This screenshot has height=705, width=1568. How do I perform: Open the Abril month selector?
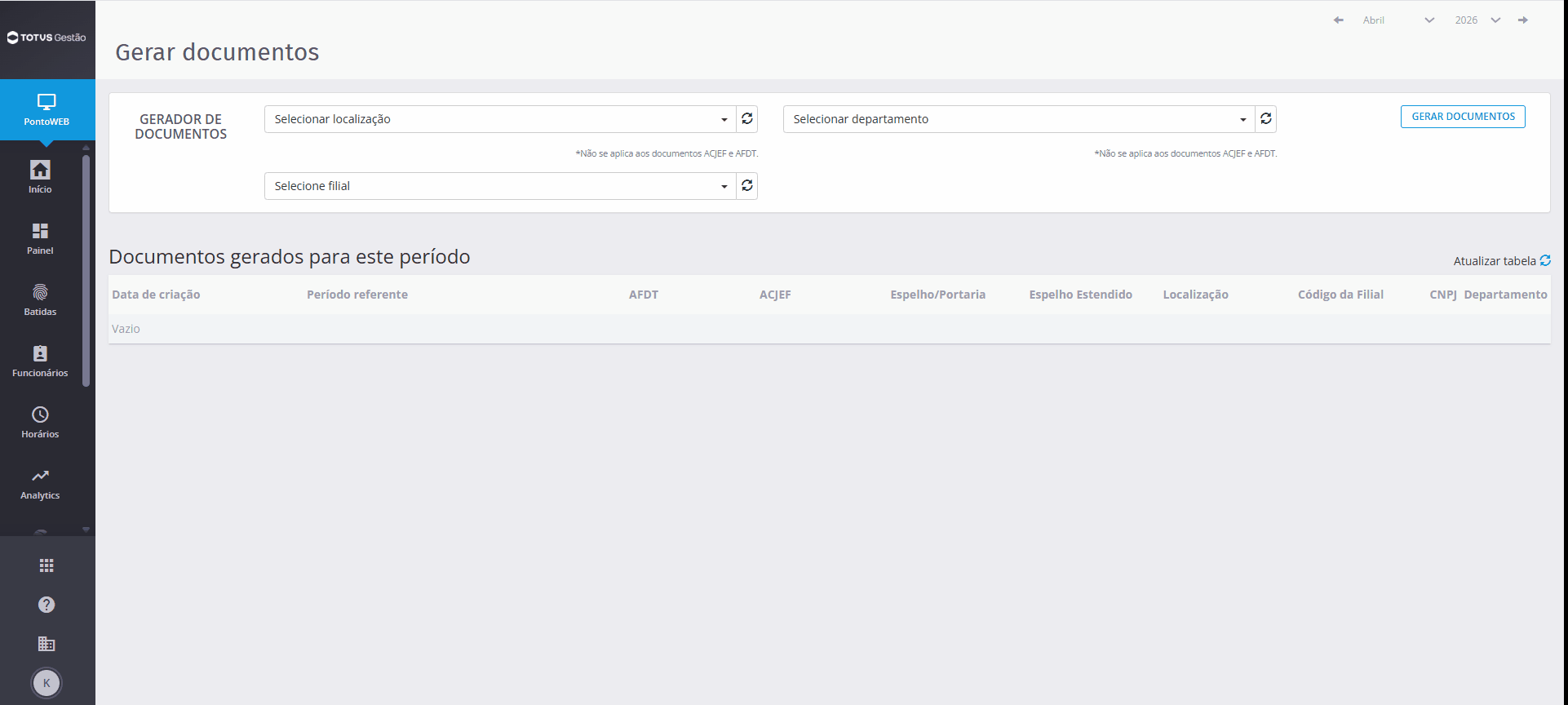coord(1398,20)
